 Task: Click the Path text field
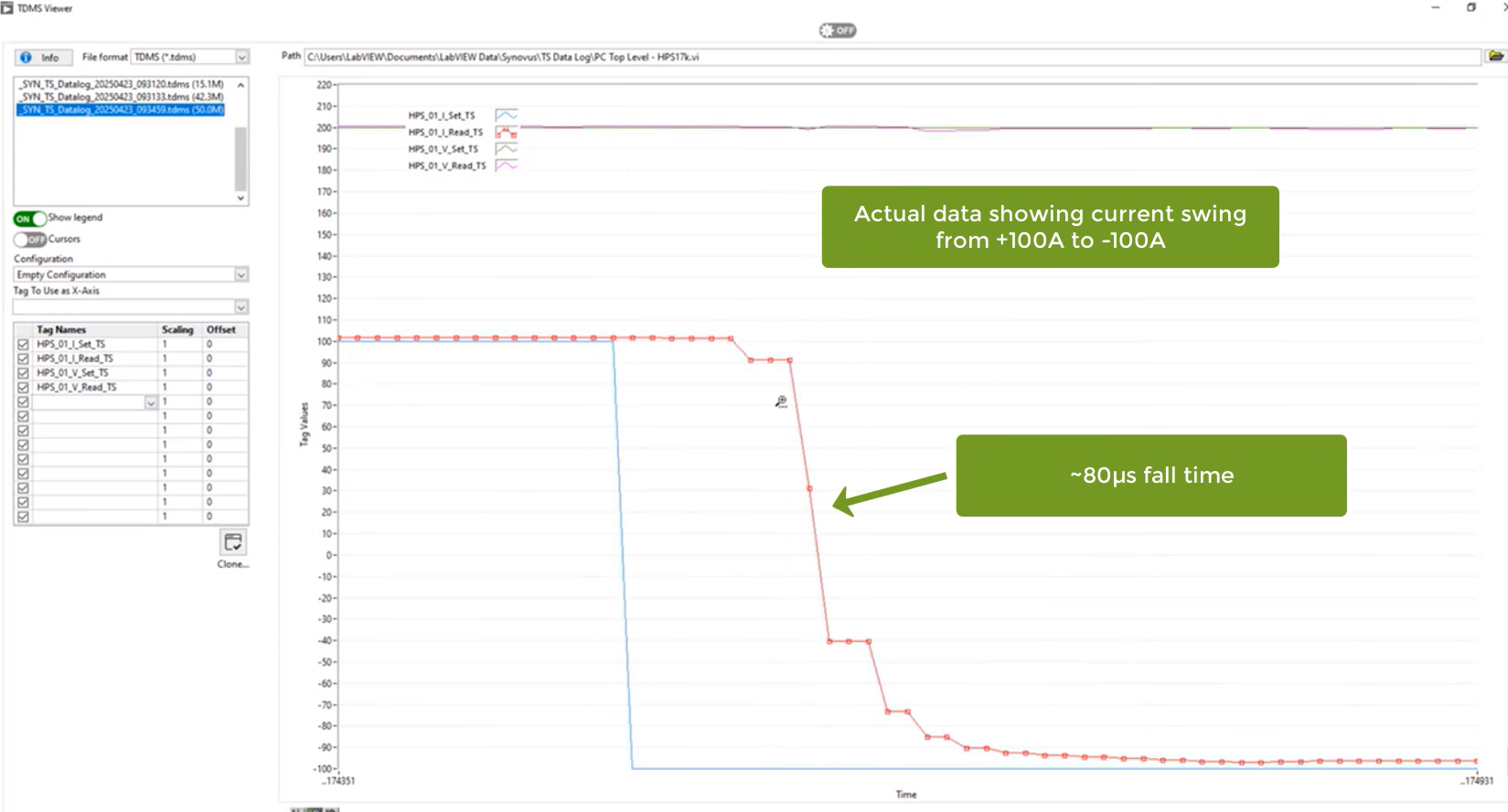(x=892, y=57)
